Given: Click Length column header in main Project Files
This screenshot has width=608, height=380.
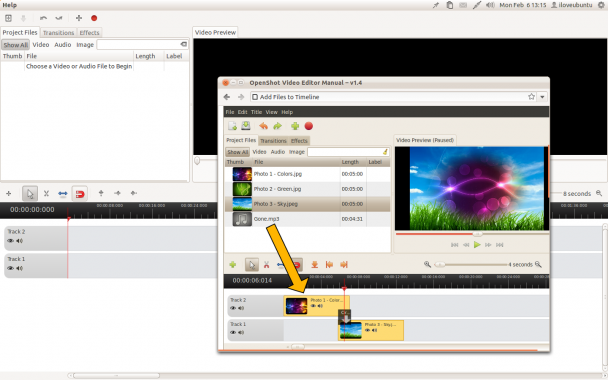Looking at the screenshot, I should point(149,56).
